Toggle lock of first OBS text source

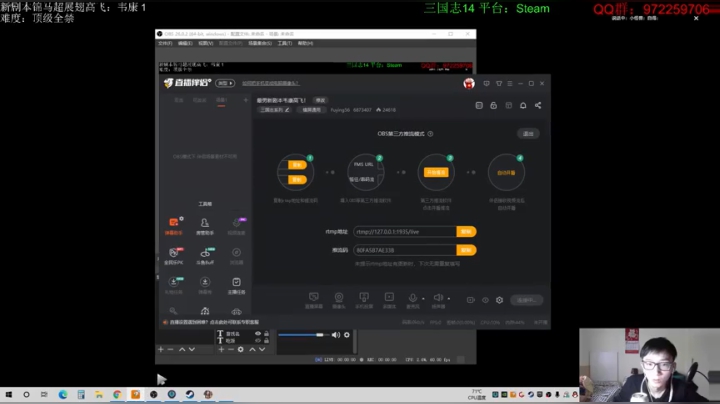(x=266, y=334)
